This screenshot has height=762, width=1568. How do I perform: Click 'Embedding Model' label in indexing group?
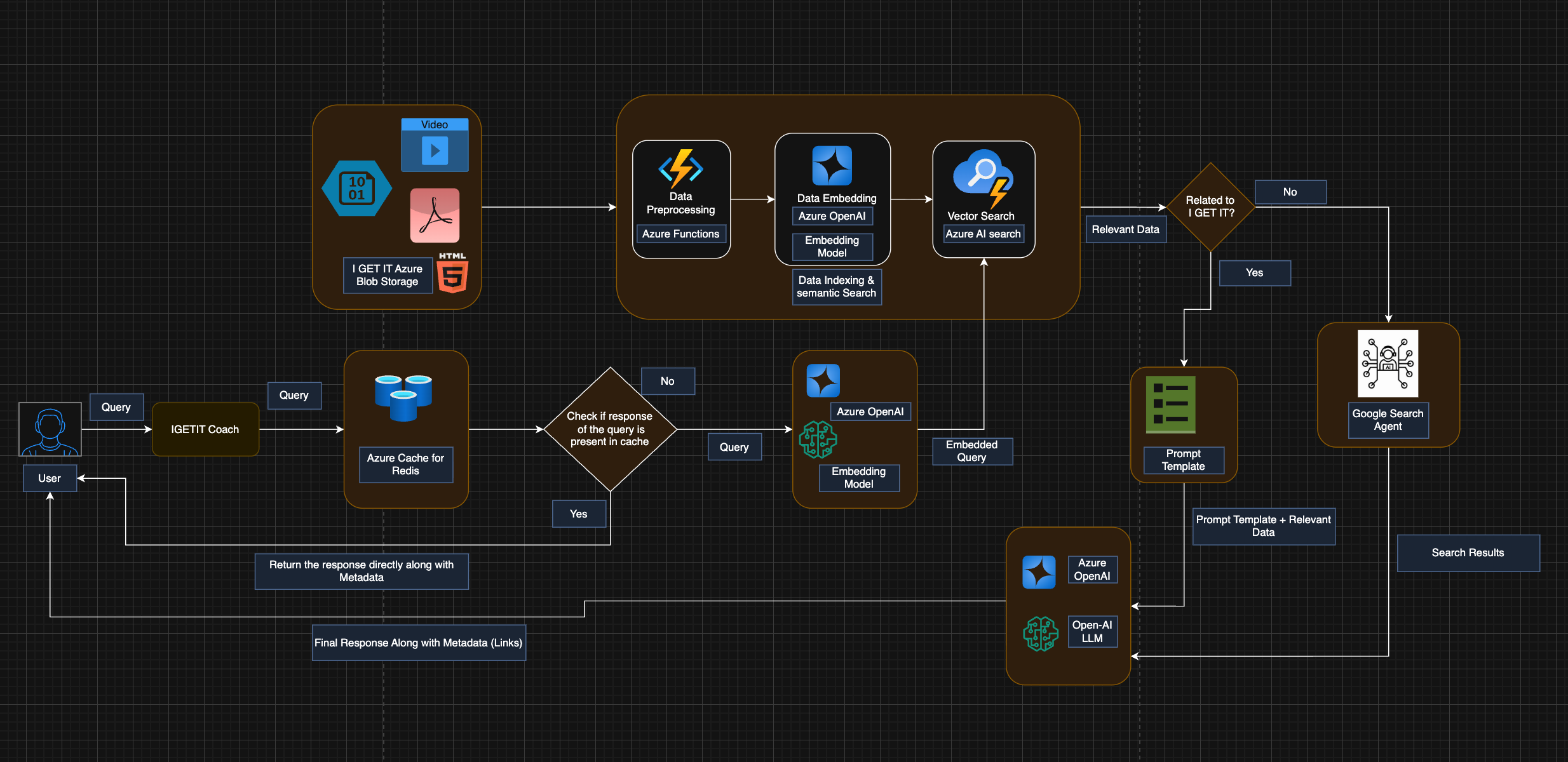[x=832, y=246]
